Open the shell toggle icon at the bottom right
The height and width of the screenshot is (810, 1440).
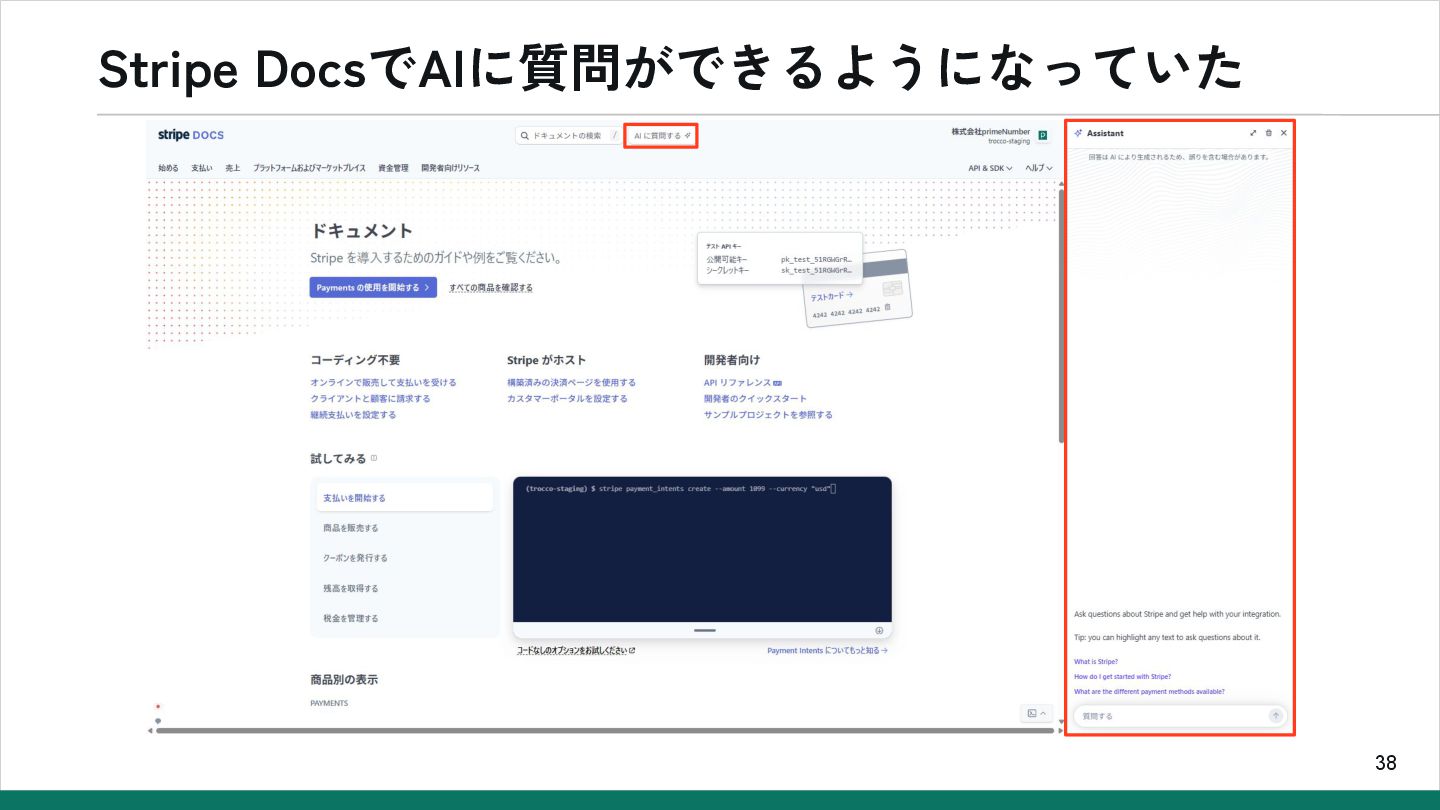(1036, 713)
